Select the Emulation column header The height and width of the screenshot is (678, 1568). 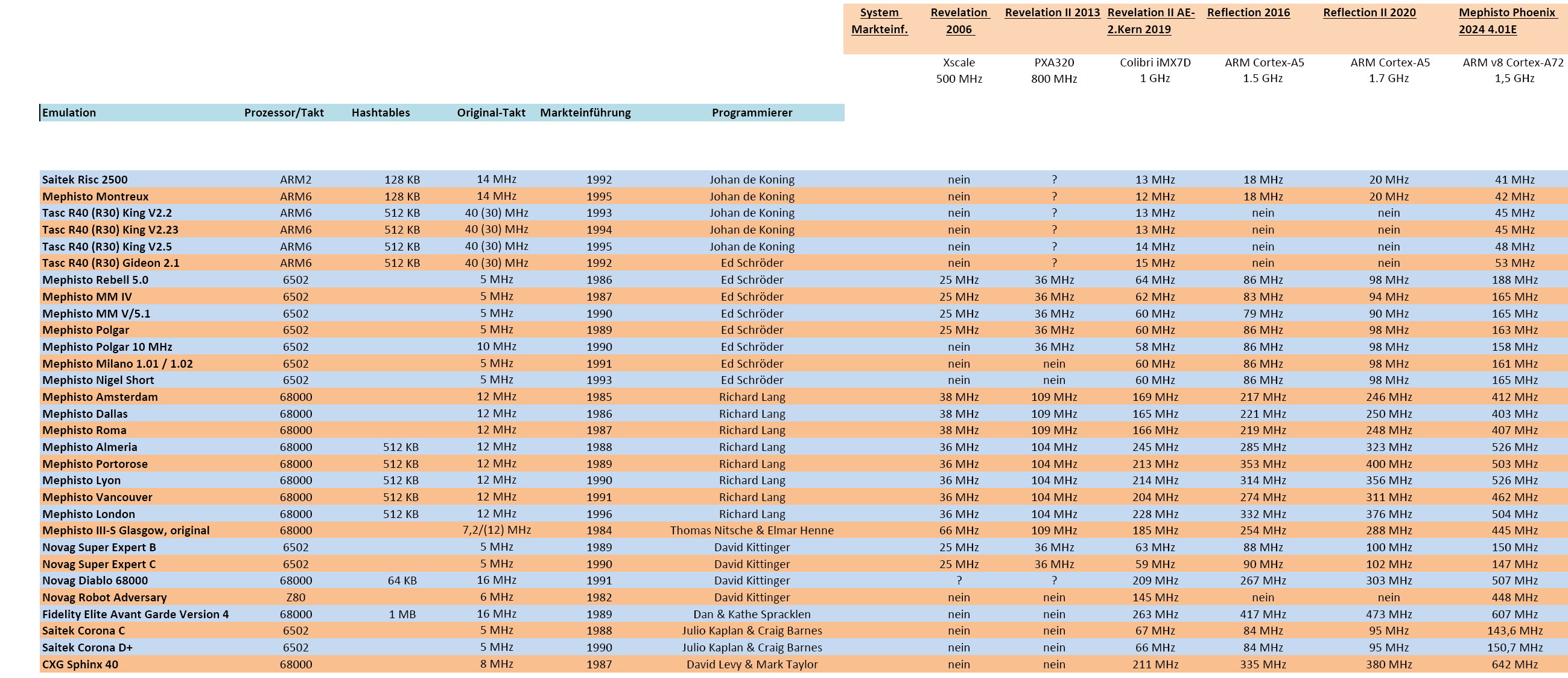[69, 113]
